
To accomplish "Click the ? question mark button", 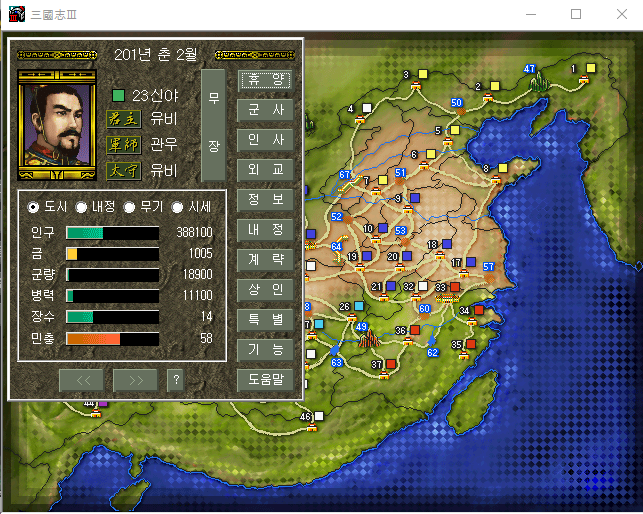I will click(176, 380).
